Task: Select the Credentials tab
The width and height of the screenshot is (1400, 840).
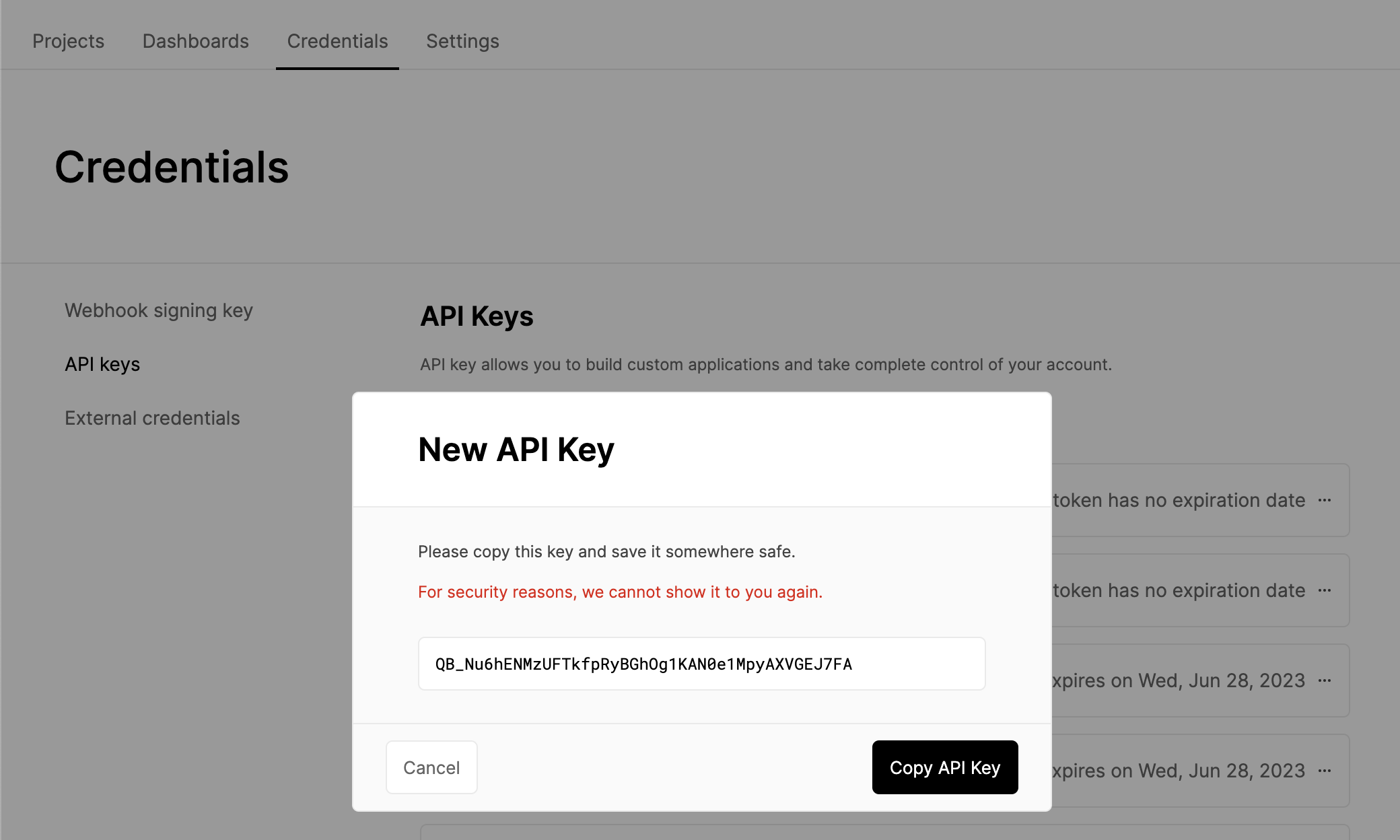Action: point(337,41)
